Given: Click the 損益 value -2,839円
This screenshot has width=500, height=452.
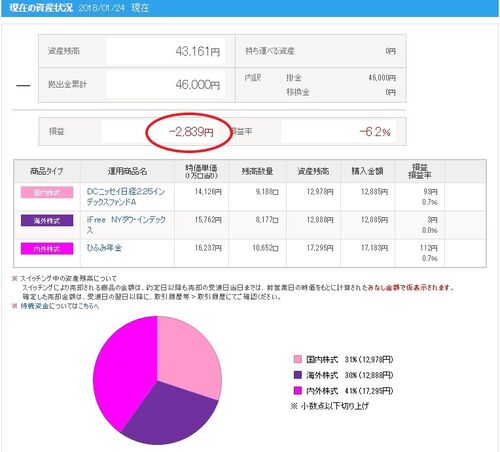Looking at the screenshot, I should pyautogui.click(x=191, y=132).
